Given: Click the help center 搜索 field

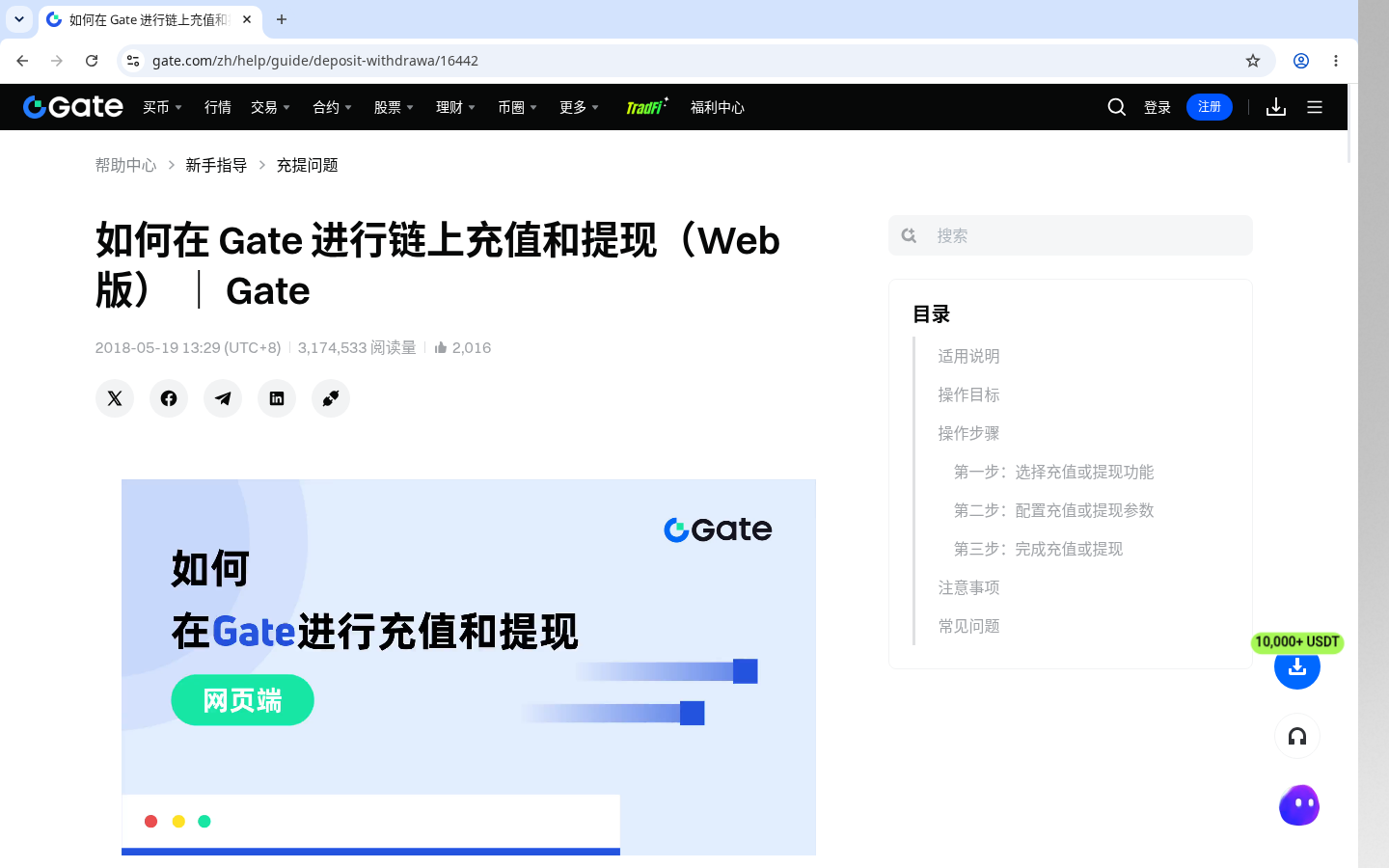Looking at the screenshot, I should pos(1071,235).
